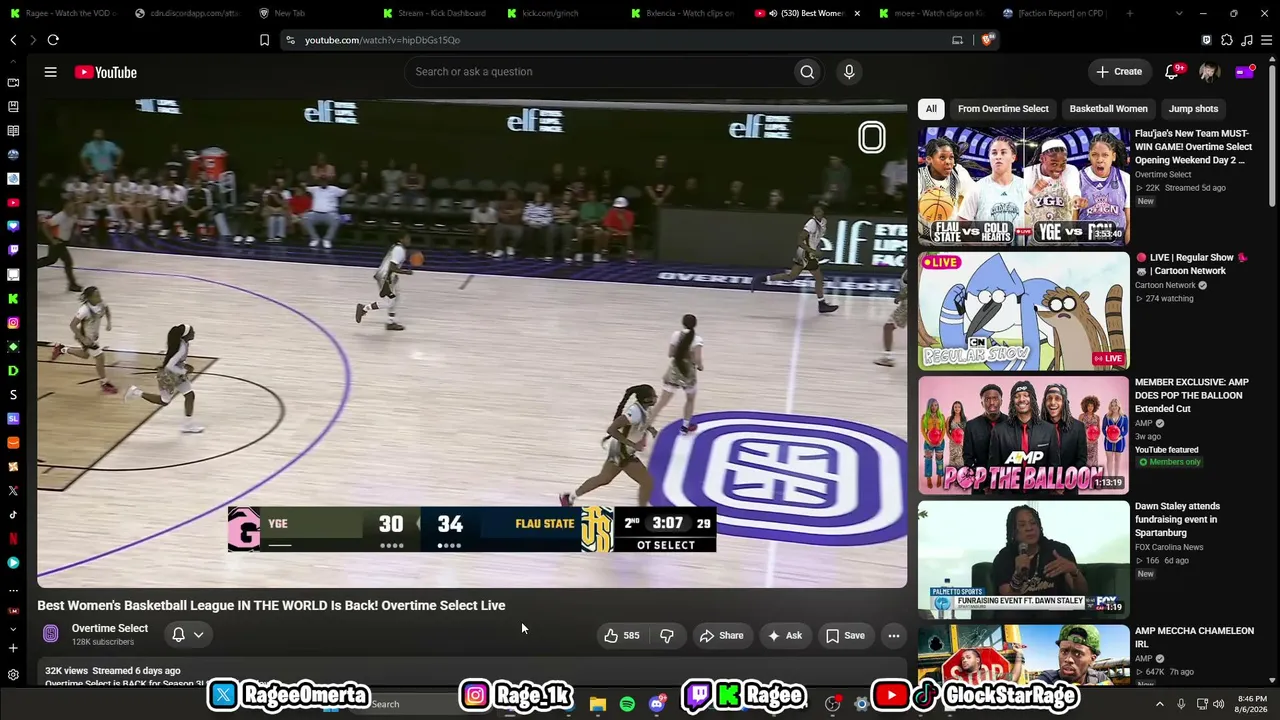Switch to the Stream - Kick Dashboard tab
1280x720 pixels.
(x=436, y=13)
